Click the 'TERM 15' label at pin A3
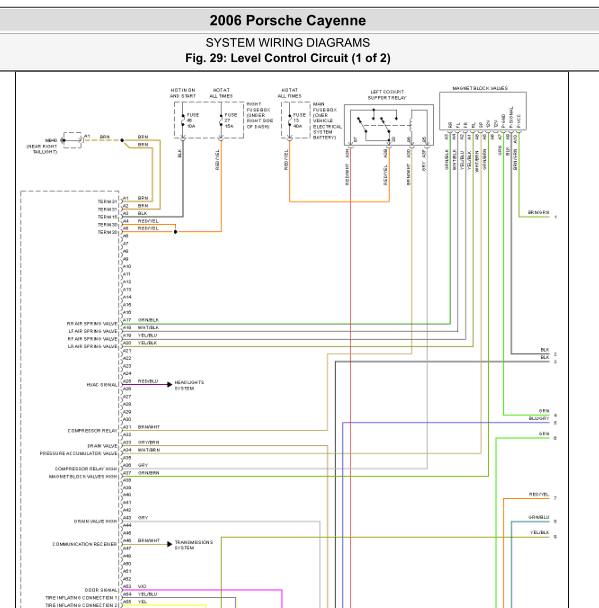Image resolution: width=599 pixels, height=608 pixels. click(x=107, y=217)
